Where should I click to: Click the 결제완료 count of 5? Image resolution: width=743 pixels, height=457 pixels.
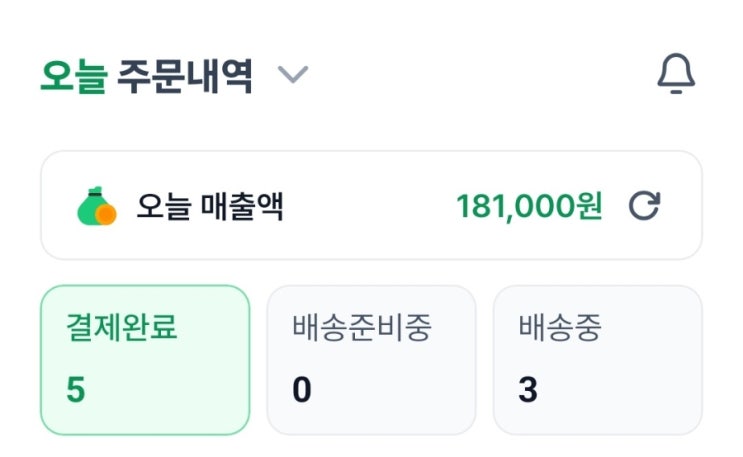[x=76, y=390]
